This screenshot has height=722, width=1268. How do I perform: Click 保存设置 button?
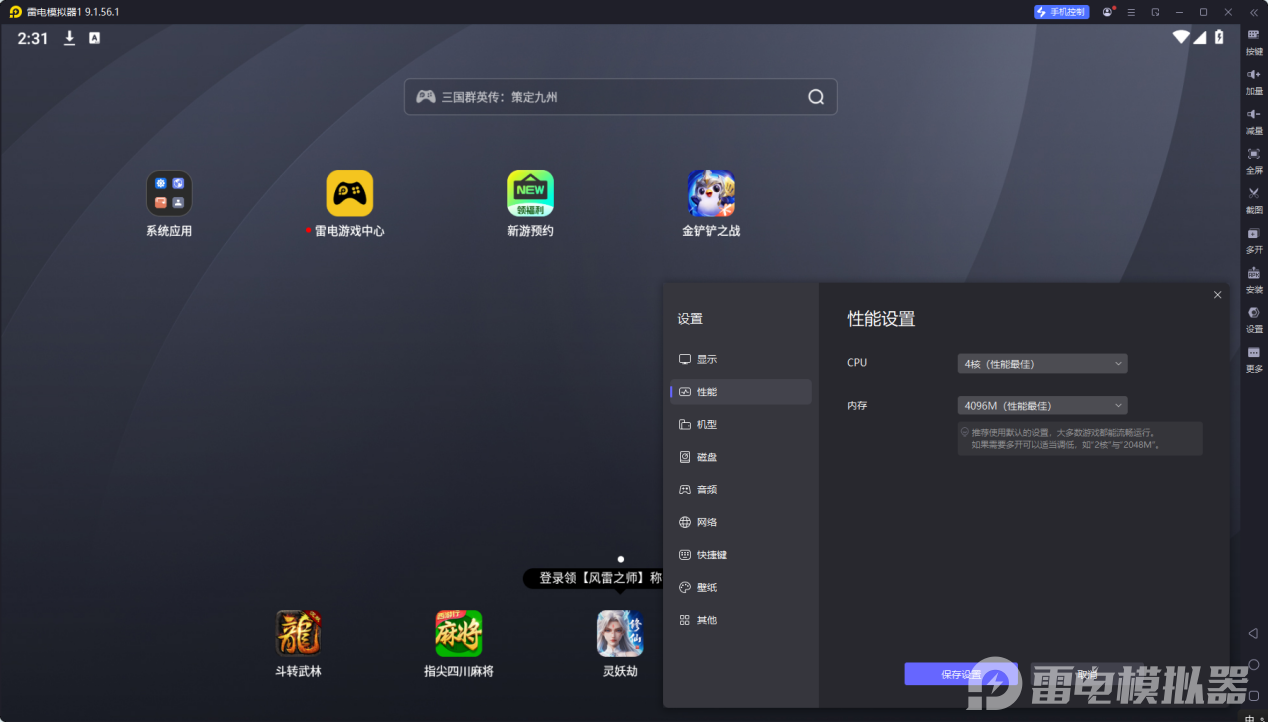click(961, 674)
